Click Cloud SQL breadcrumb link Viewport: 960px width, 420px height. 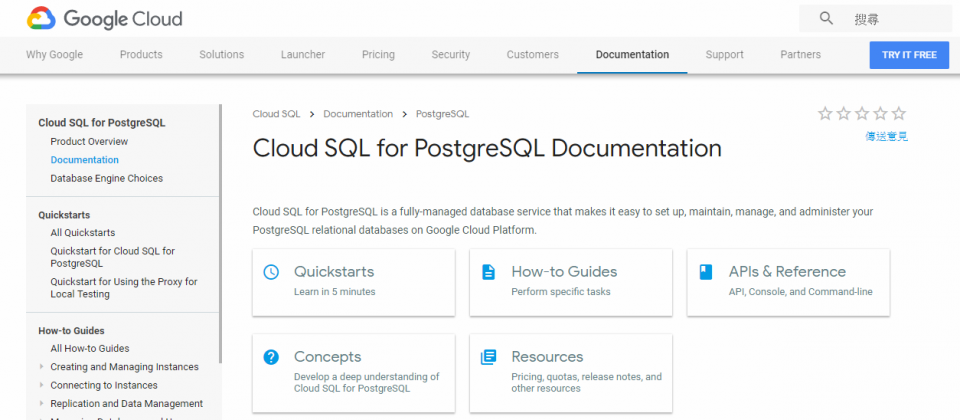tap(276, 114)
